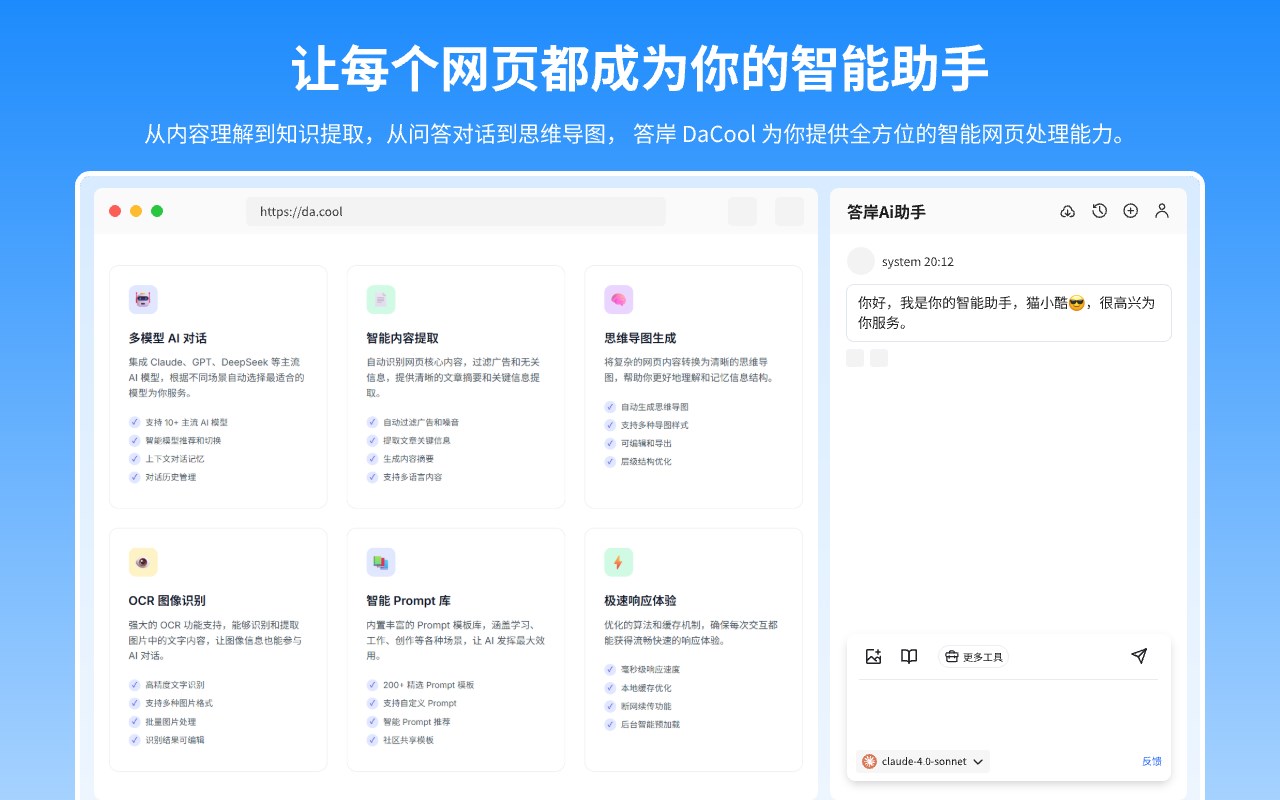Click the greeting message bubble 你好，我是你的智能助手
1280x800 pixels.
pyautogui.click(x=1009, y=313)
